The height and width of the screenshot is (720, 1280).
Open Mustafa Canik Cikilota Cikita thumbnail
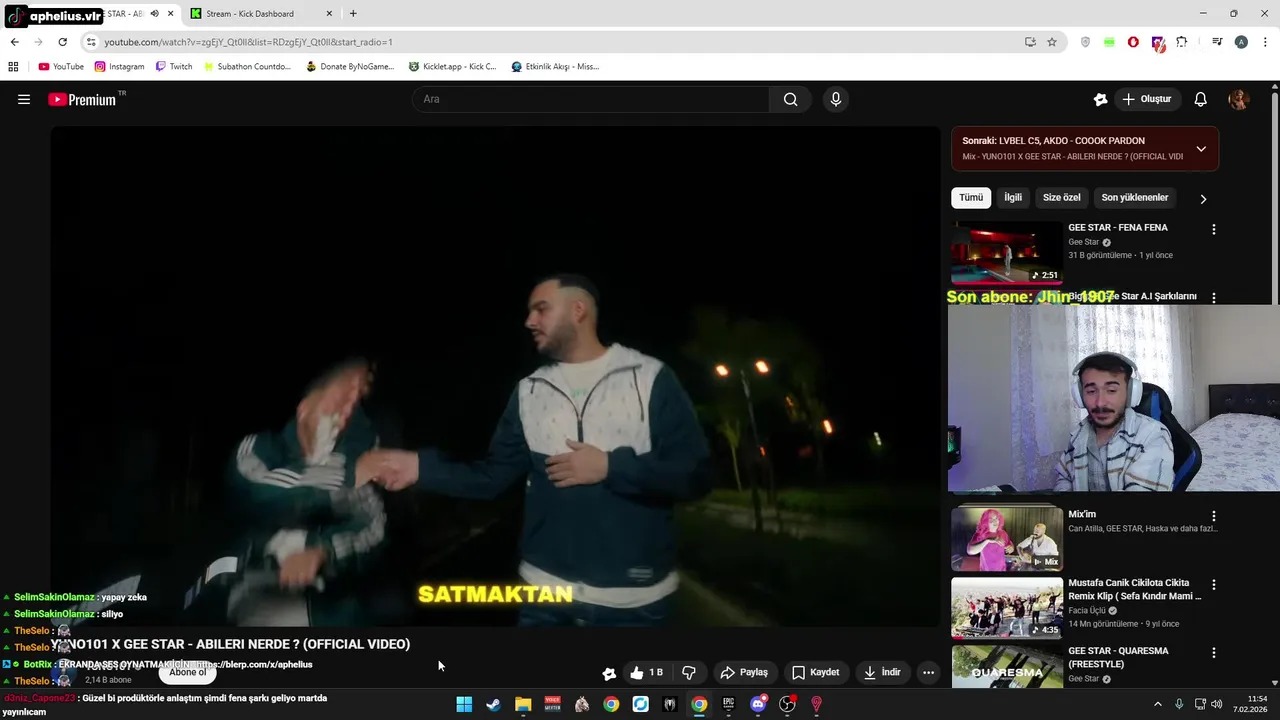(x=1006, y=607)
